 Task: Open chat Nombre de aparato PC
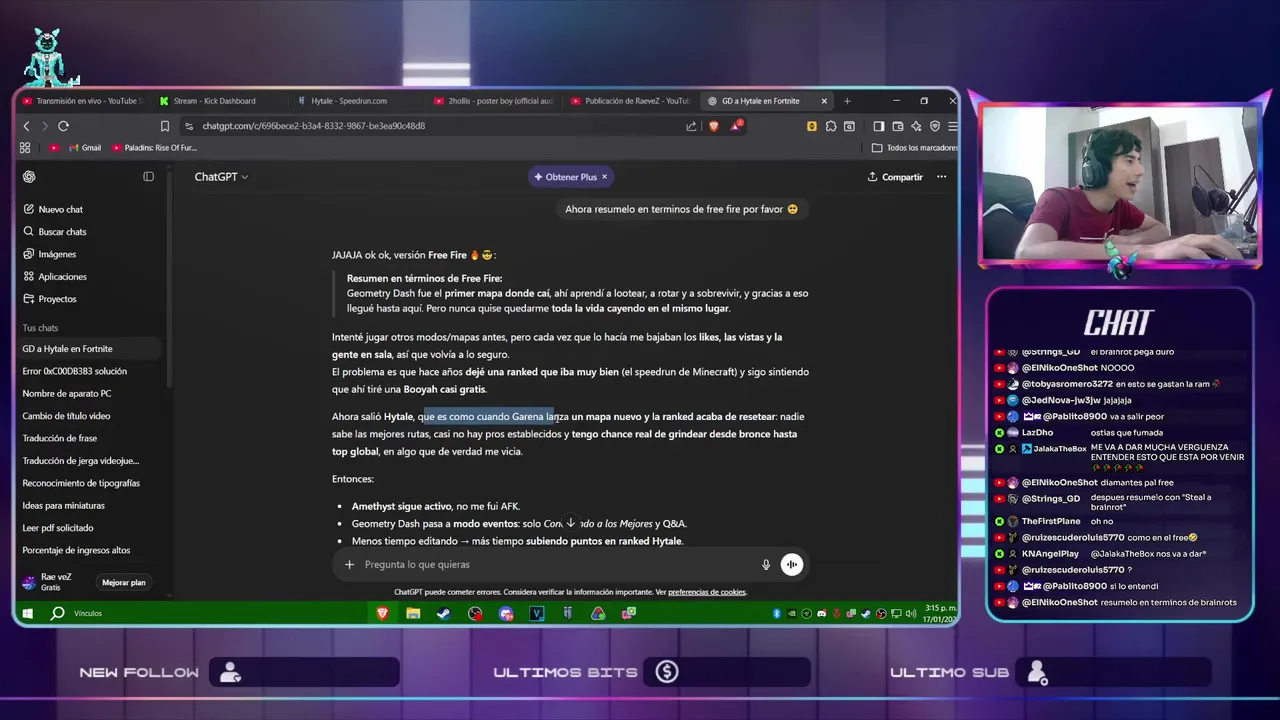click(x=90, y=393)
